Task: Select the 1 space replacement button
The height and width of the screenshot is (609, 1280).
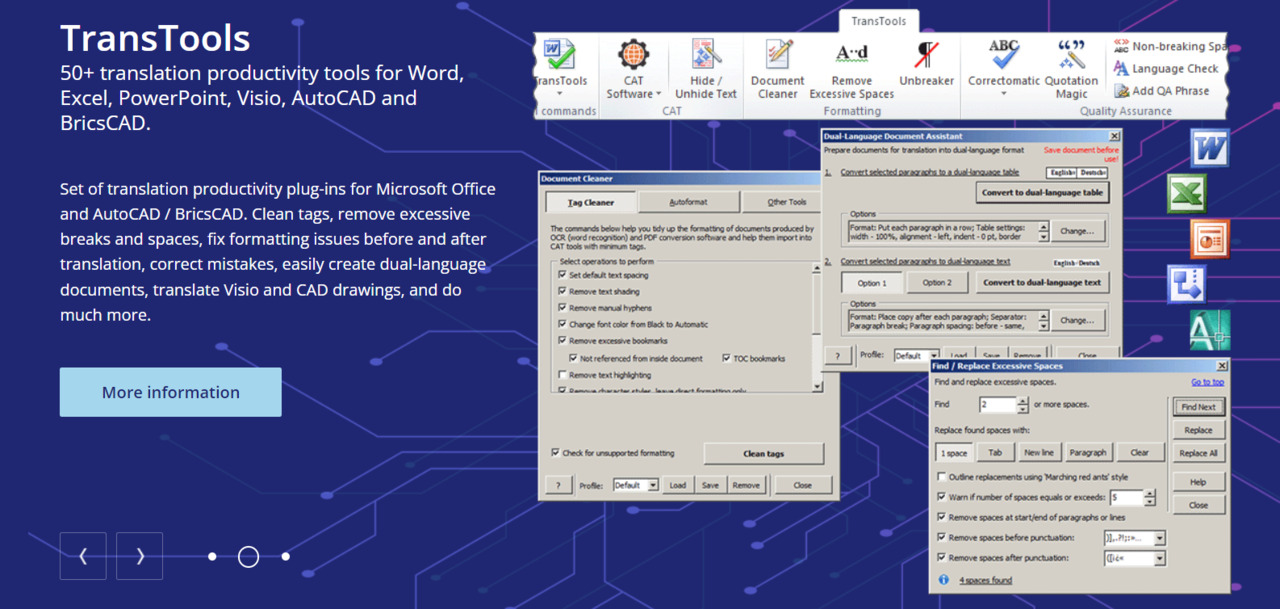Action: coord(954,452)
